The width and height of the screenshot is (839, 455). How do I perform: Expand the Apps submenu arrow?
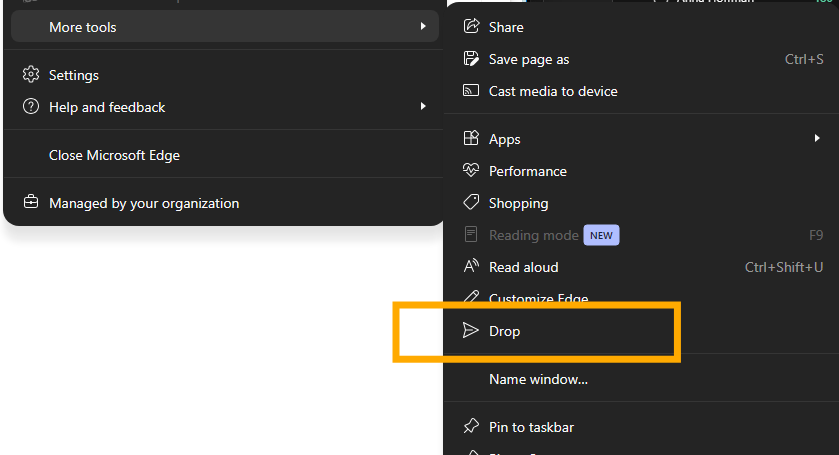coord(817,138)
